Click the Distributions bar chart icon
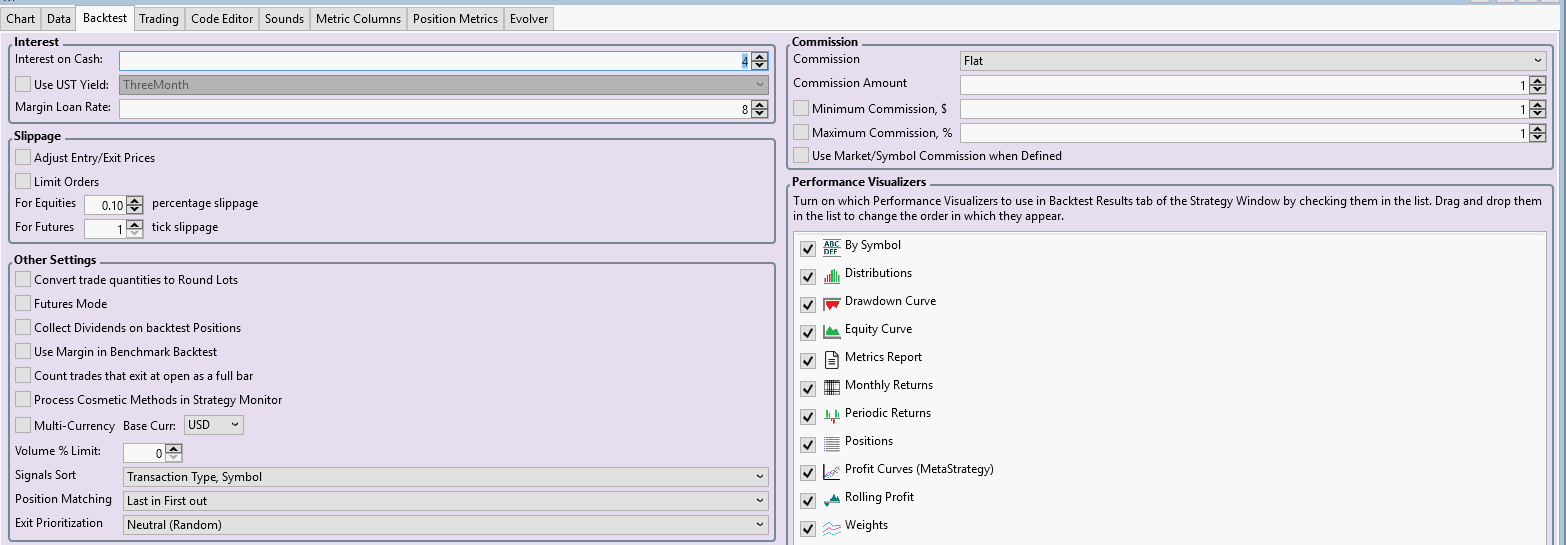The image size is (1566, 545). 831,275
